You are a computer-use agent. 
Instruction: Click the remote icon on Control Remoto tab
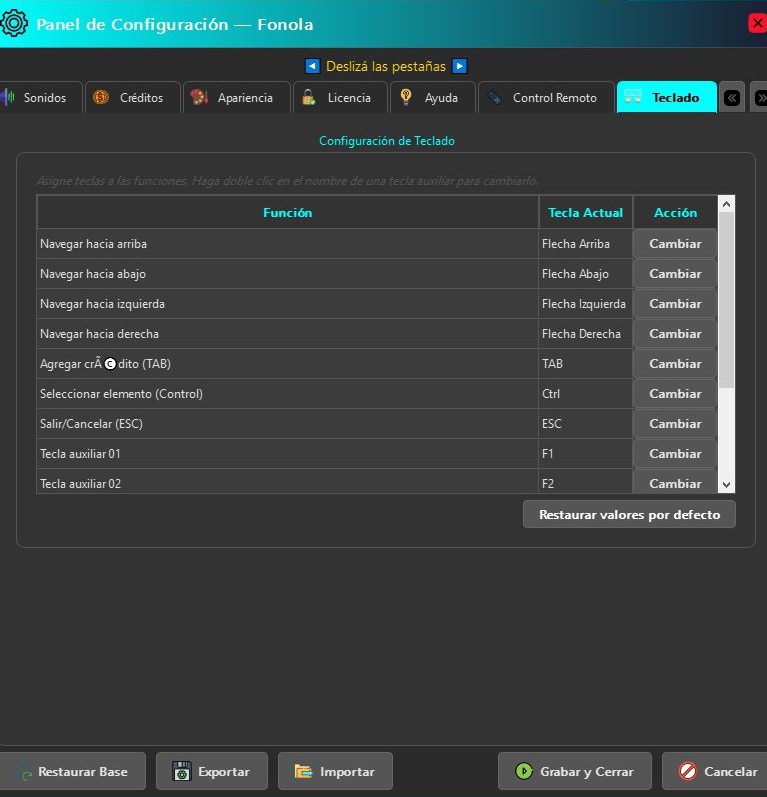[495, 97]
